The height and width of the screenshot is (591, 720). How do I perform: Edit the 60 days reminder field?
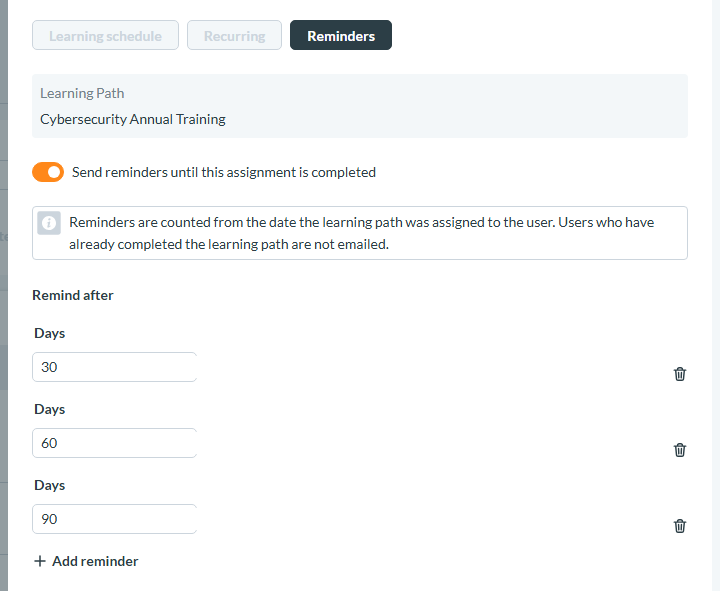[114, 443]
